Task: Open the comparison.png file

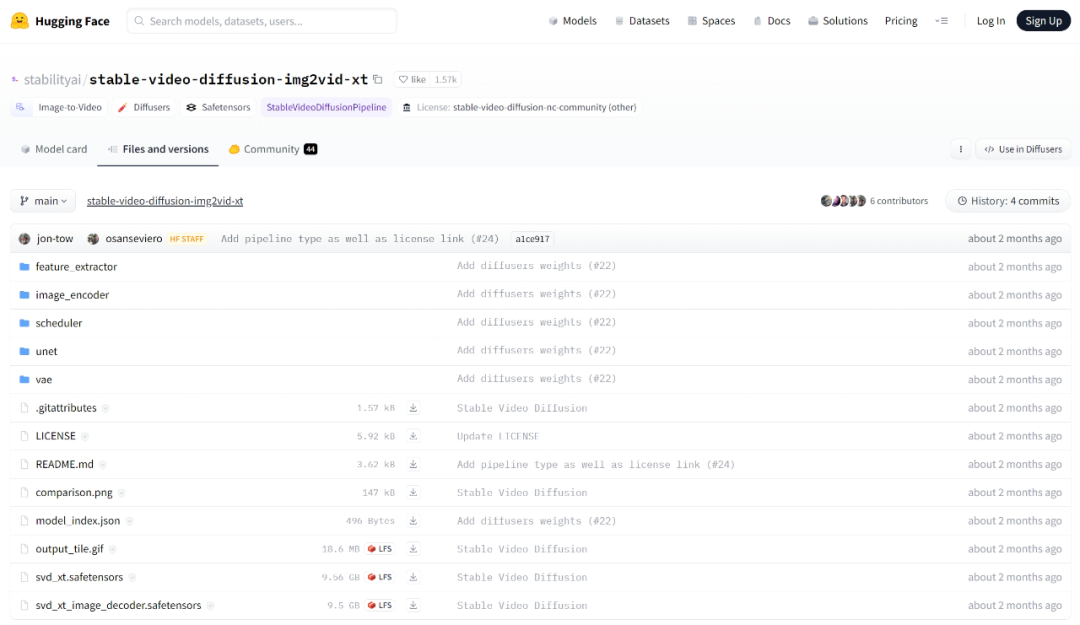Action: pyautogui.click(x=74, y=493)
